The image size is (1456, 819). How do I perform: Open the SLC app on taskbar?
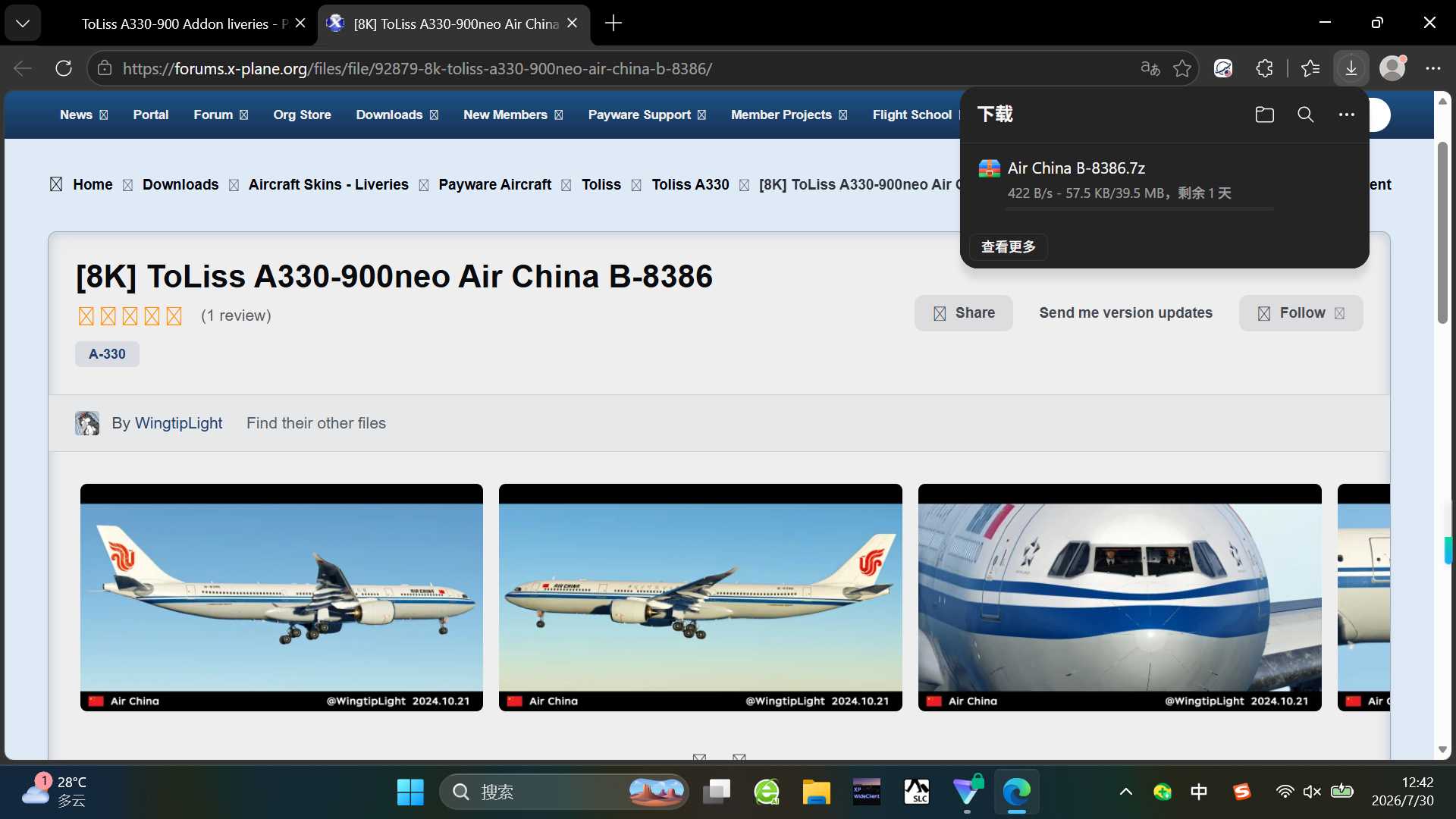click(917, 792)
